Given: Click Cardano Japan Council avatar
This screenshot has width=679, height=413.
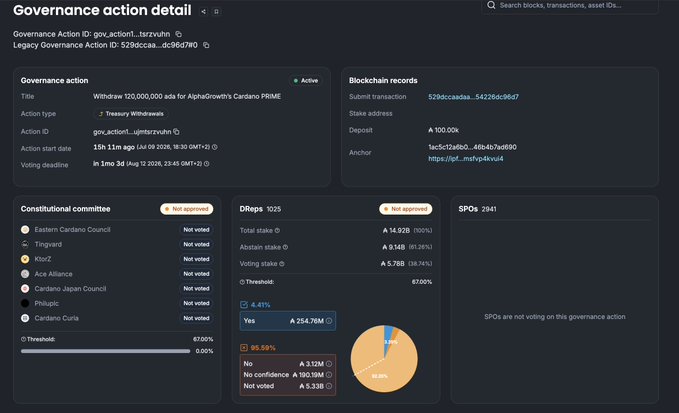Looking at the screenshot, I should click(x=25, y=288).
